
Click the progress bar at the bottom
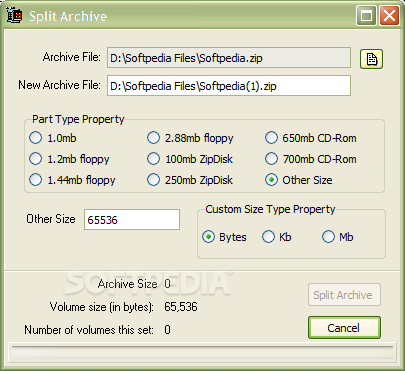202,353
